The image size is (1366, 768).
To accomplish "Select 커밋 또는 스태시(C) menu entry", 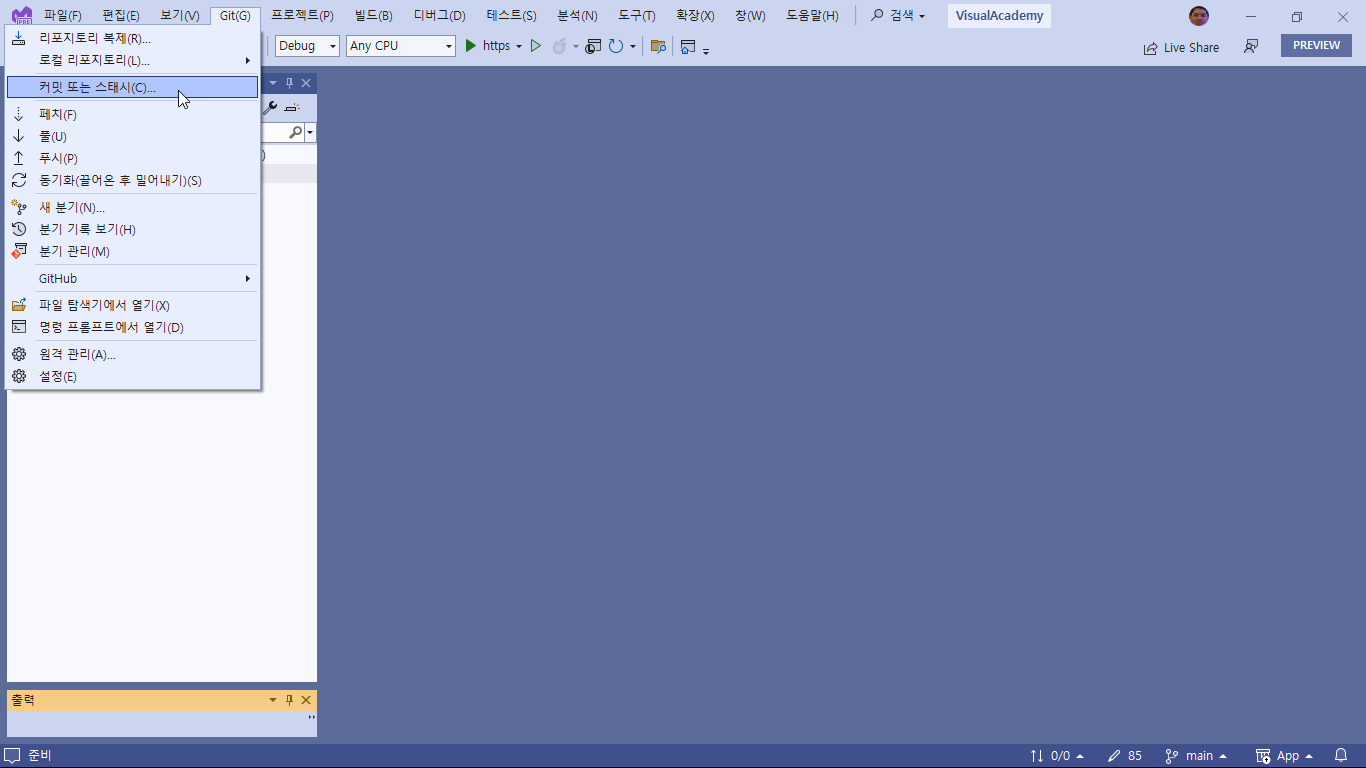I will (97, 87).
